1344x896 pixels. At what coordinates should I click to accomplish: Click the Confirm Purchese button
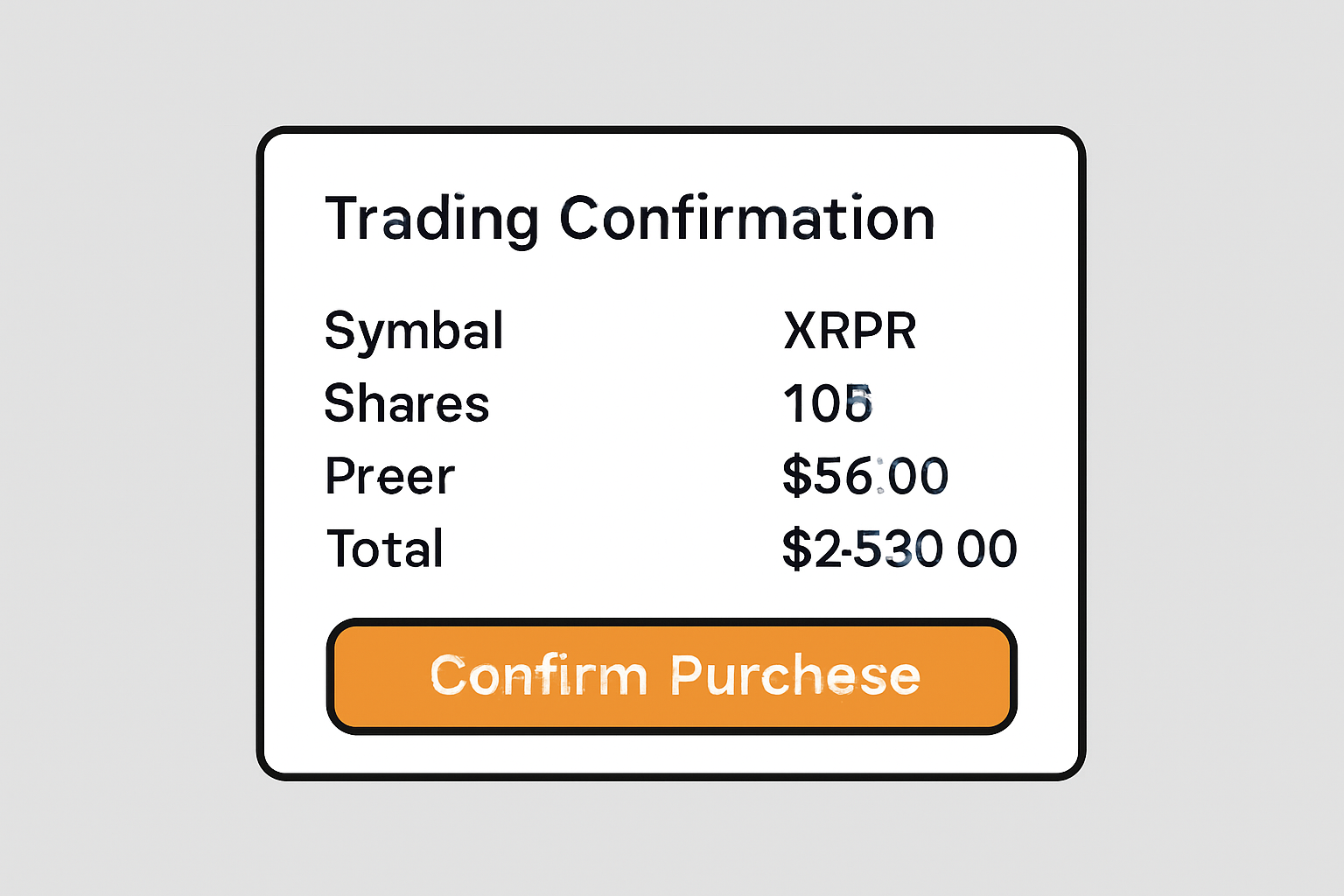tap(671, 675)
